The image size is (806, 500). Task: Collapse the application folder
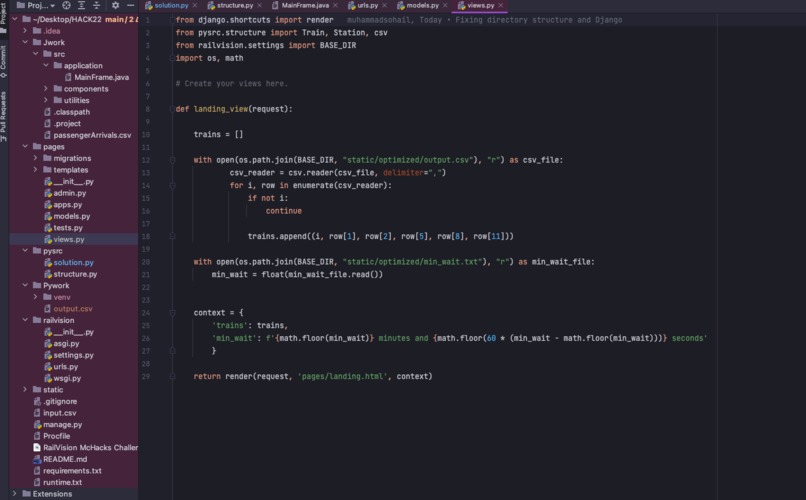[x=46, y=65]
